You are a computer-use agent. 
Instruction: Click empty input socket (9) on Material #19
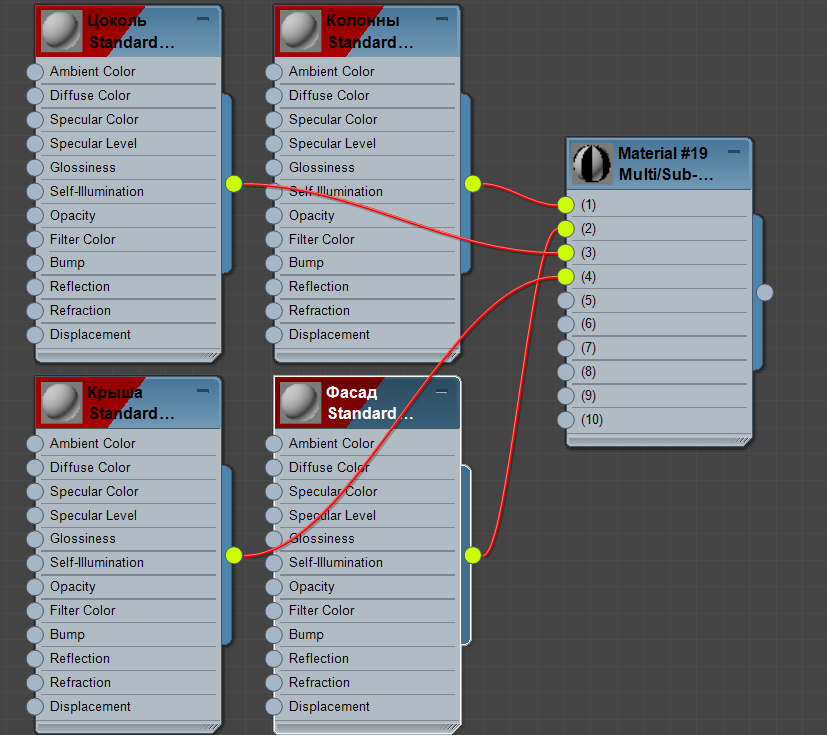coord(566,396)
